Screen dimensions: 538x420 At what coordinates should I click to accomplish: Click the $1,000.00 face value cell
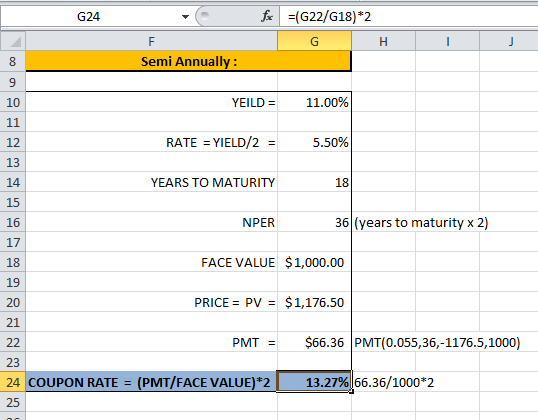tap(314, 262)
